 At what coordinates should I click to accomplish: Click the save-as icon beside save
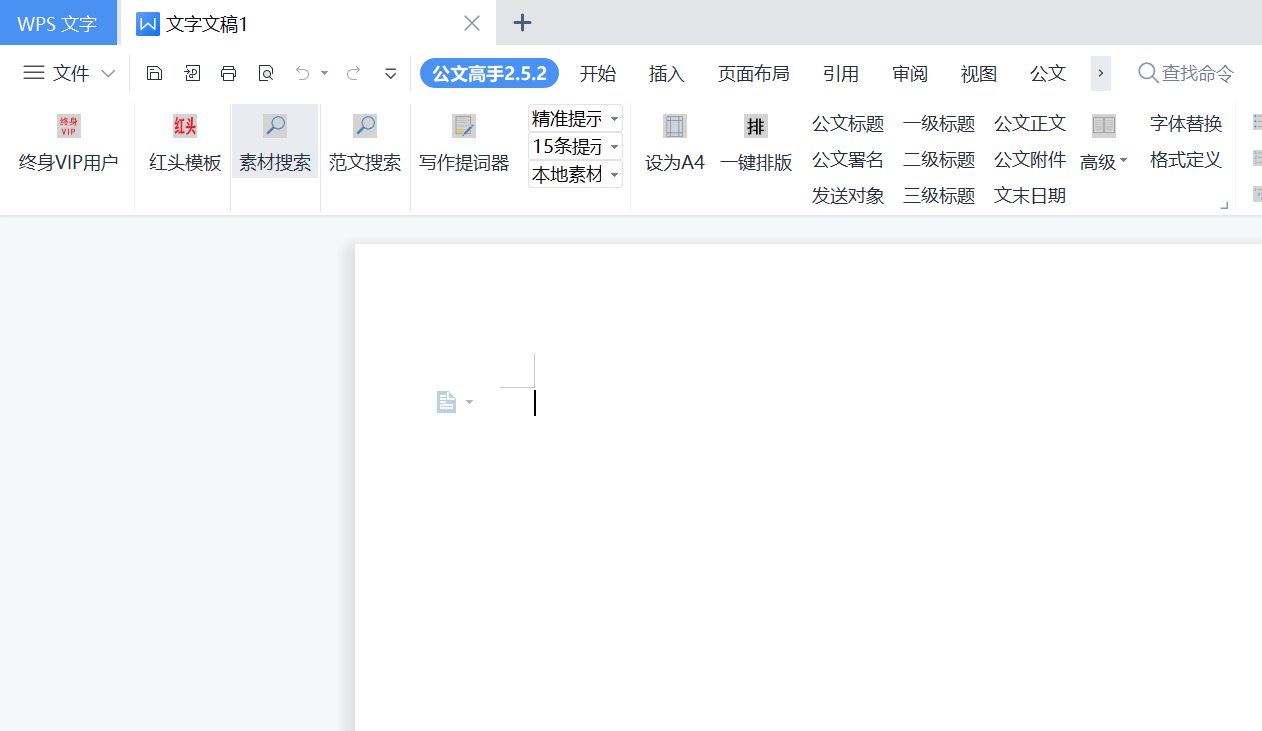(x=192, y=73)
